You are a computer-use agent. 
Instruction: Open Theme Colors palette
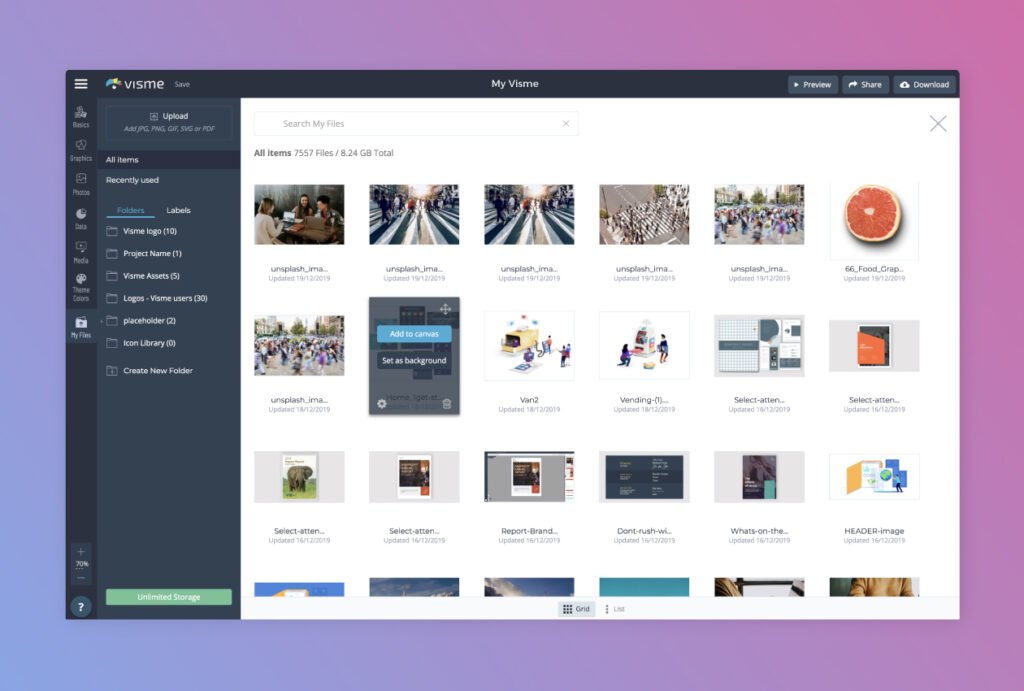coord(81,286)
